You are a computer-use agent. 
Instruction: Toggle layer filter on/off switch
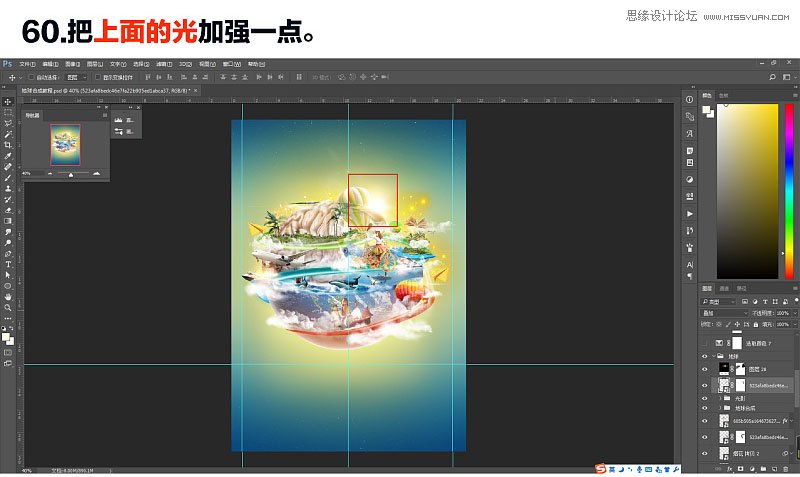click(797, 301)
